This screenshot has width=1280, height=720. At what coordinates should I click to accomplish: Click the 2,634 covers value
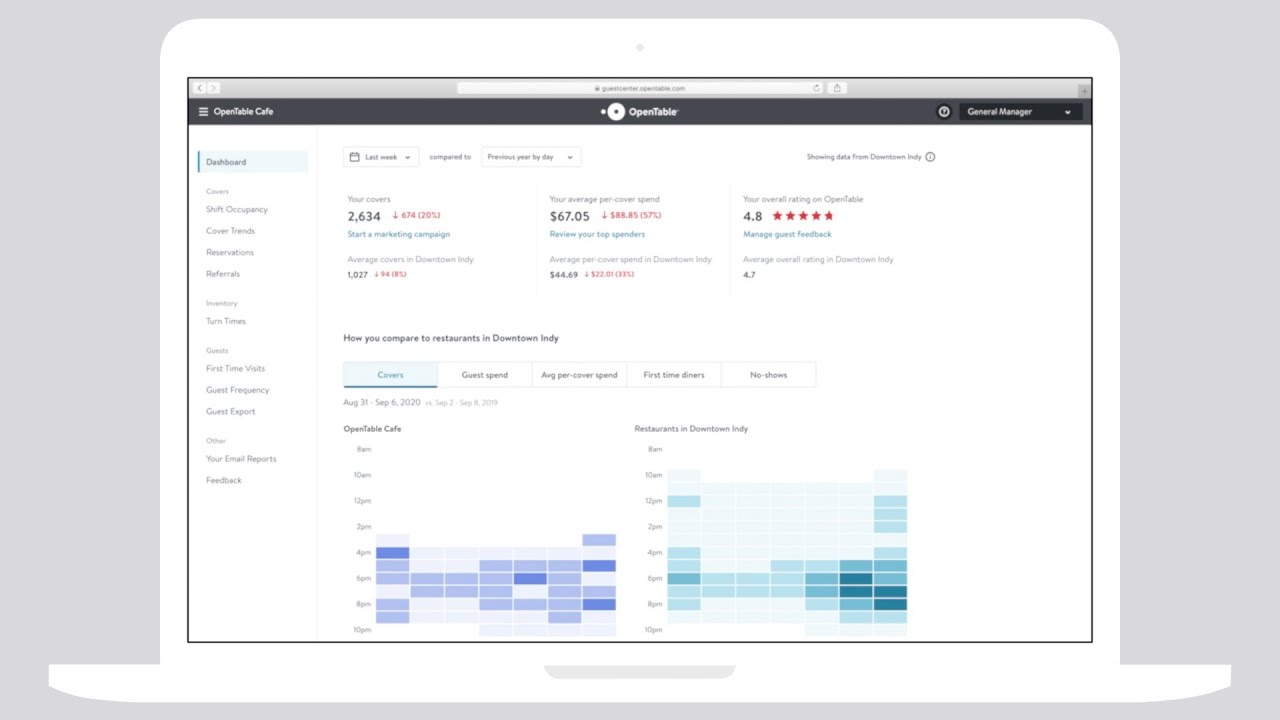point(364,216)
